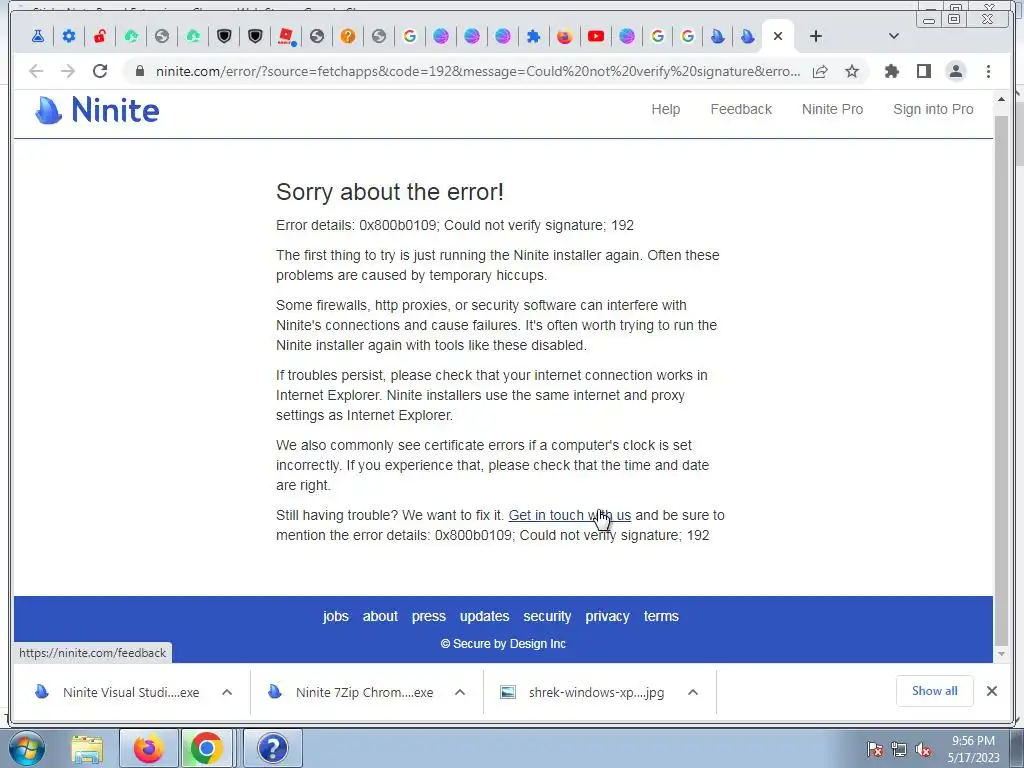This screenshot has width=1024, height=768.
Task: Open the taskbar clock 9:56 PM
Action: [973, 749]
